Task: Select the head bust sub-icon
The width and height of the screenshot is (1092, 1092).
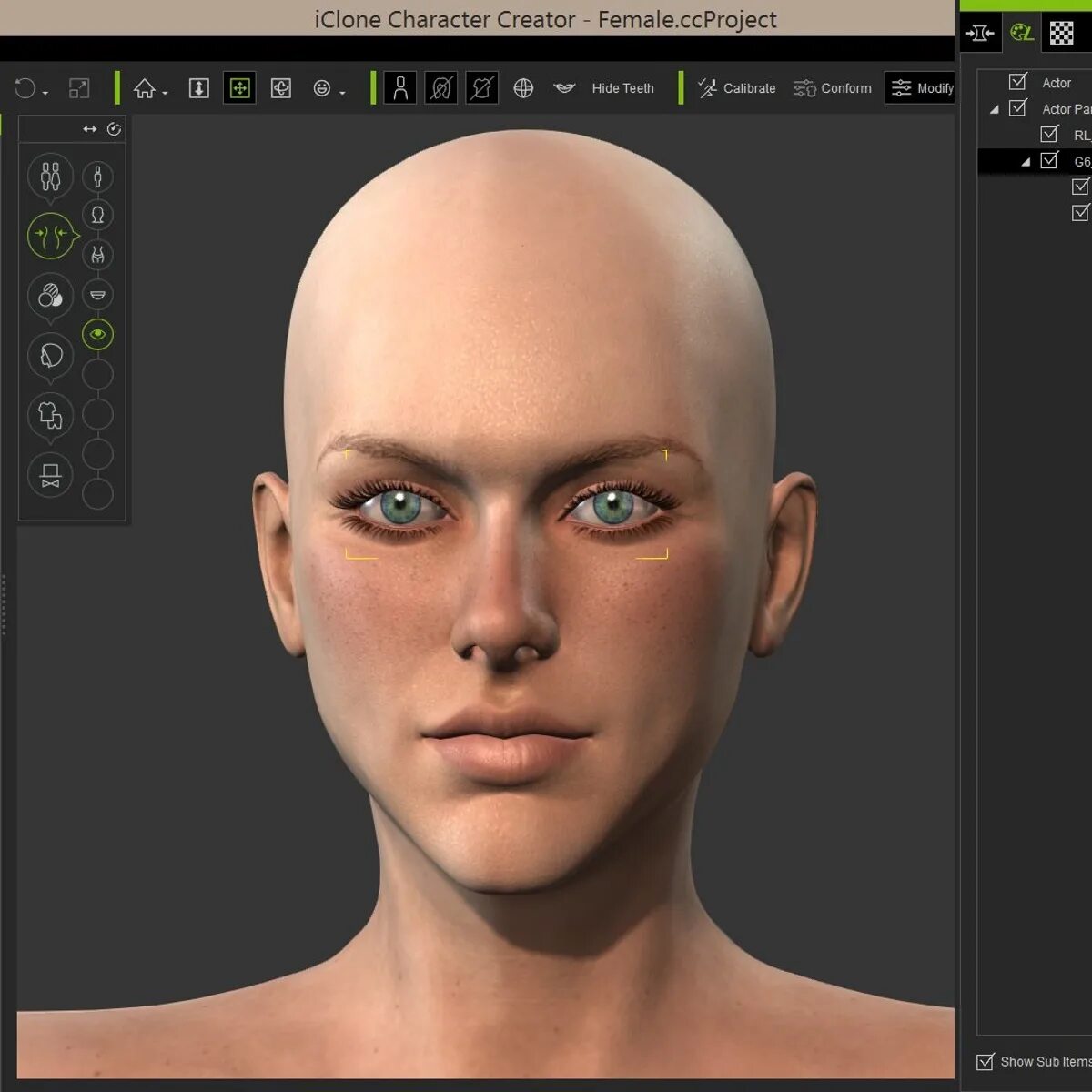Action: point(97,216)
